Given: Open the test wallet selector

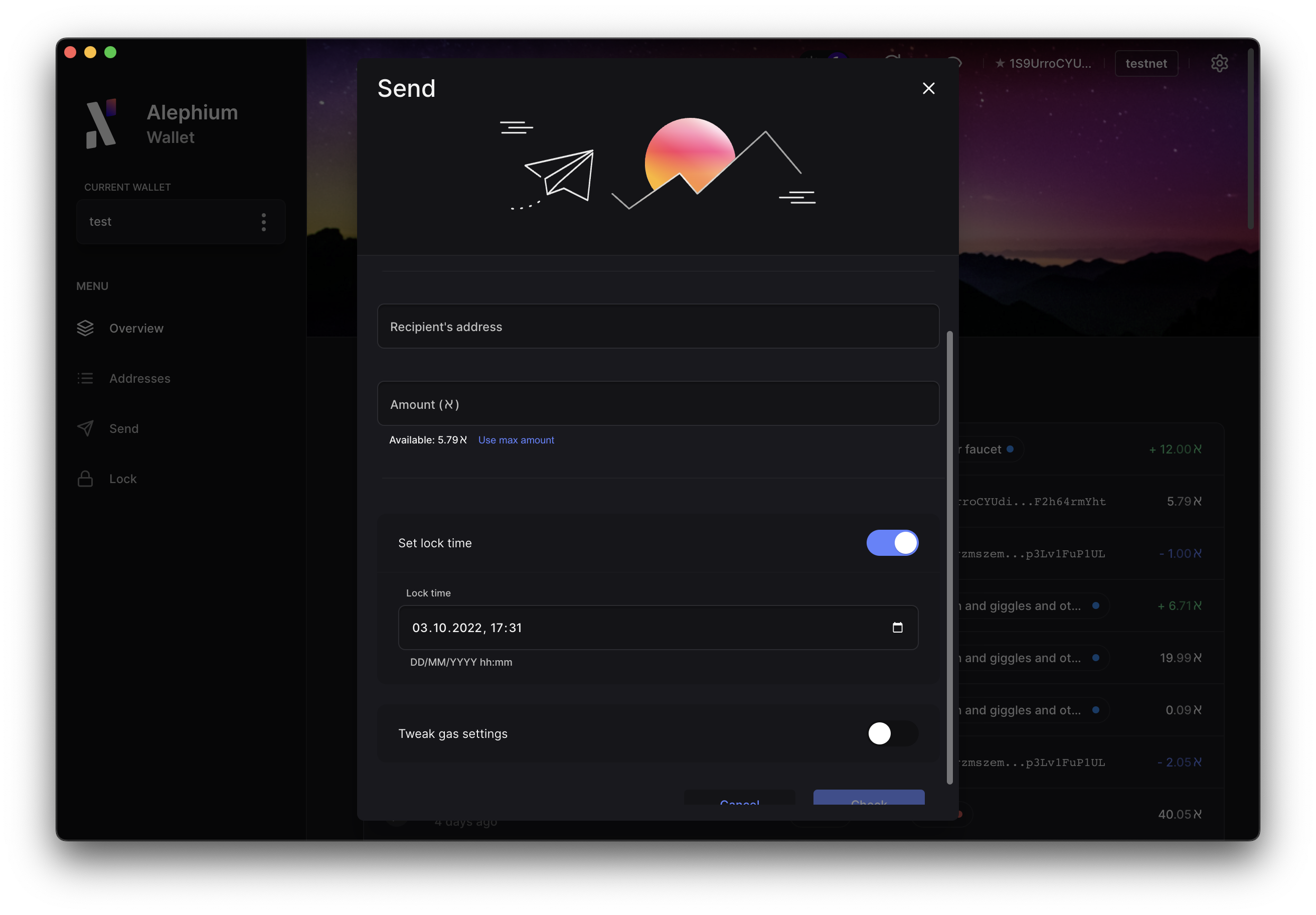Looking at the screenshot, I should 166,222.
